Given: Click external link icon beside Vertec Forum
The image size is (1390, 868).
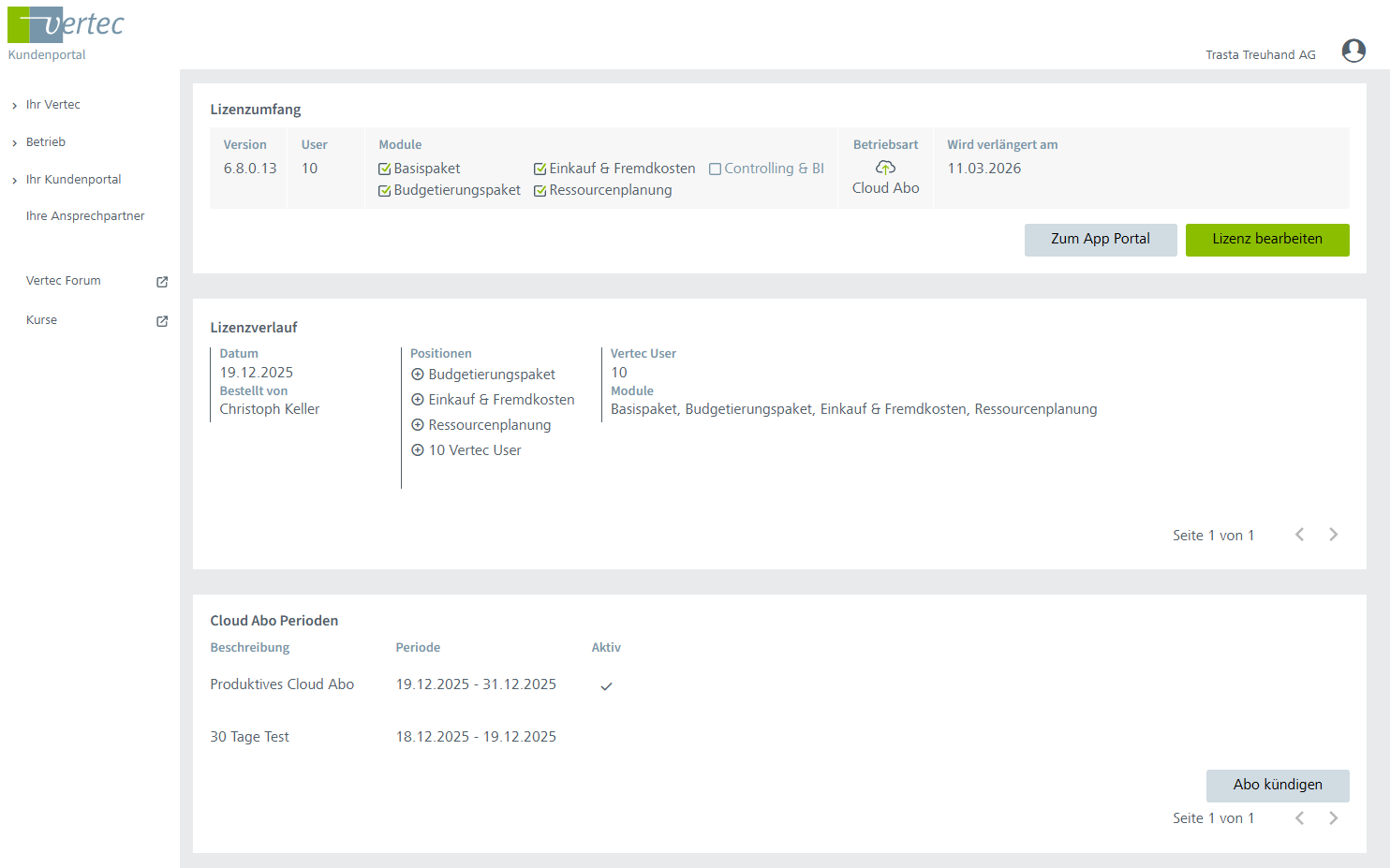Looking at the screenshot, I should pyautogui.click(x=162, y=282).
